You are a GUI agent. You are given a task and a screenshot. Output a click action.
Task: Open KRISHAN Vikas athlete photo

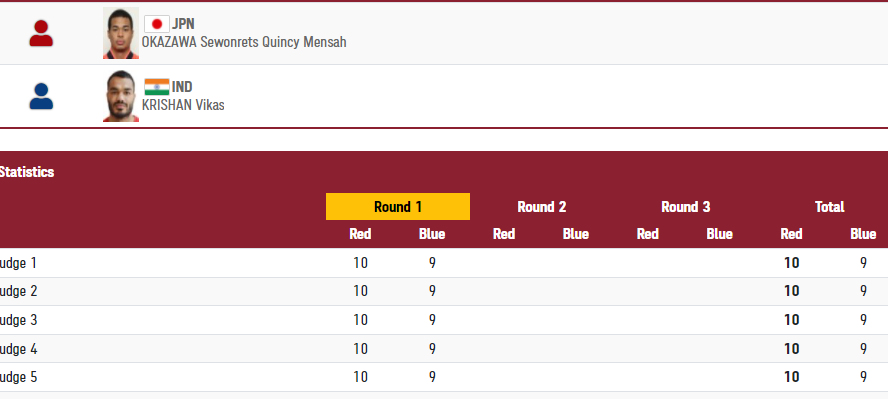pos(121,96)
